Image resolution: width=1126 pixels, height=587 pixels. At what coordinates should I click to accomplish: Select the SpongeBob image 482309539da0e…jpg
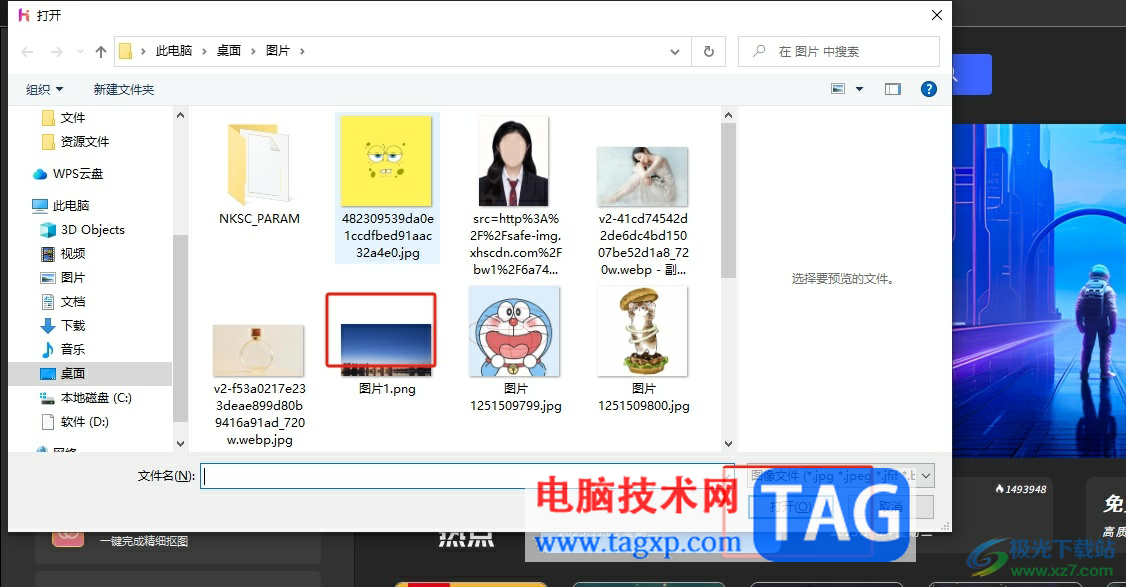point(387,188)
